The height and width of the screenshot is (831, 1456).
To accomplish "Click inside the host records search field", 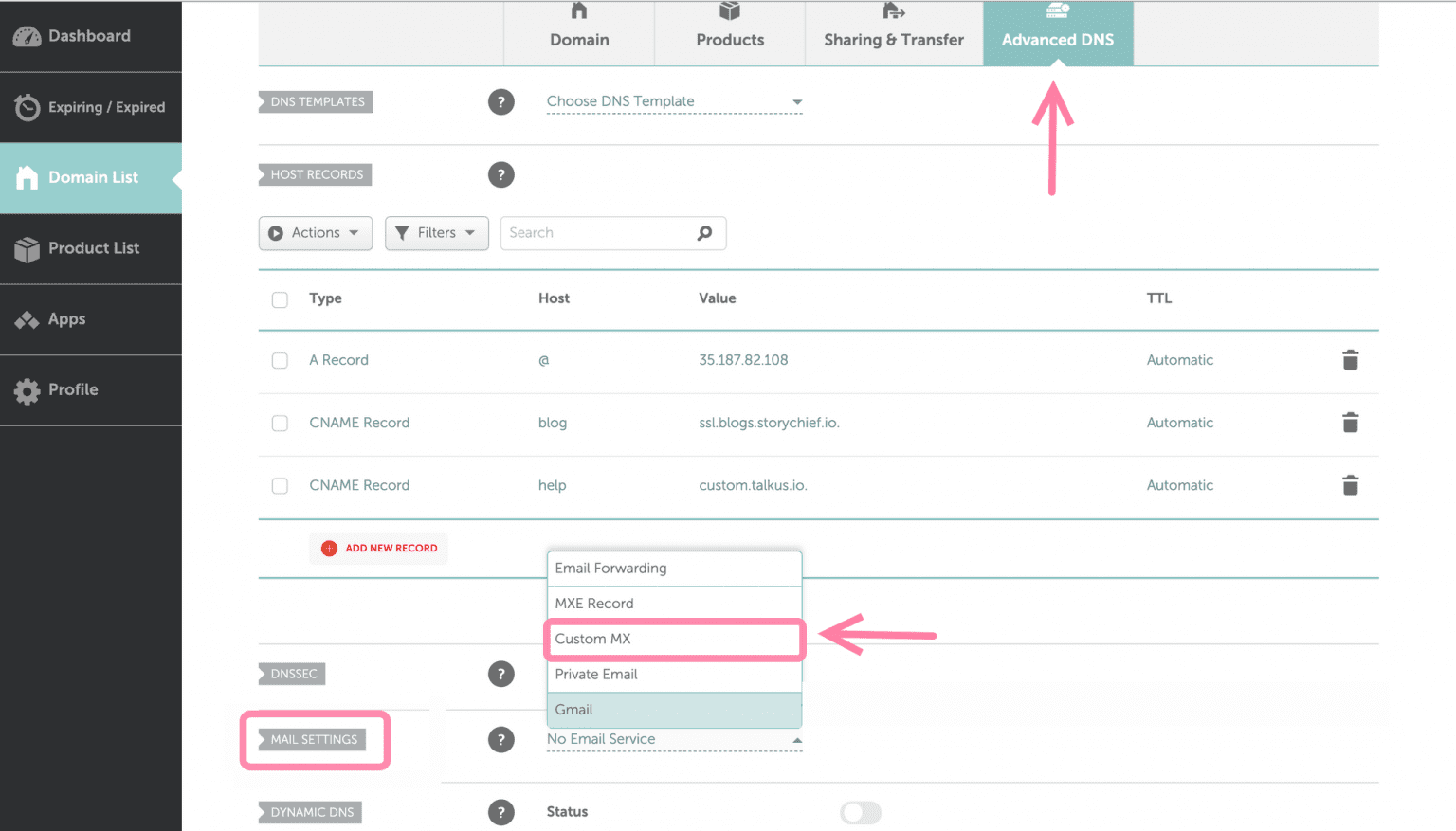I will click(597, 233).
